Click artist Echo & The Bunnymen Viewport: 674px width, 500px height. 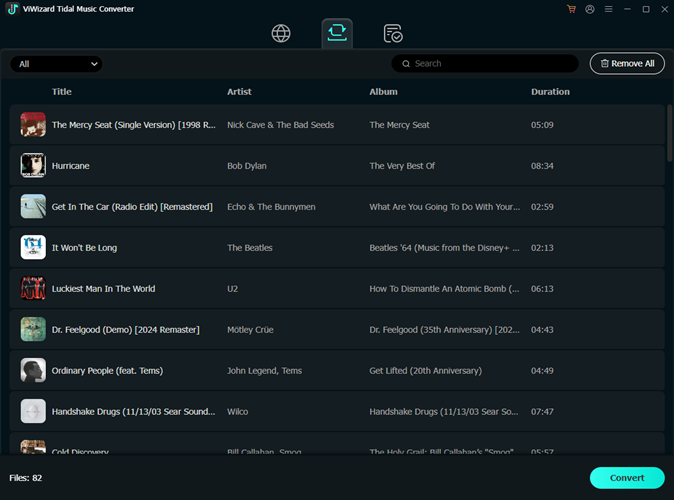pyautogui.click(x=271, y=207)
